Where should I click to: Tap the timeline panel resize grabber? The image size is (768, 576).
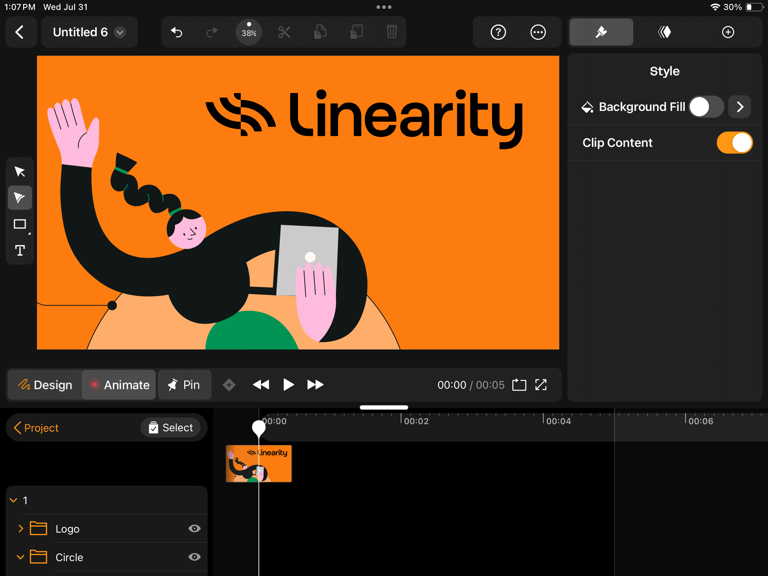tap(384, 407)
